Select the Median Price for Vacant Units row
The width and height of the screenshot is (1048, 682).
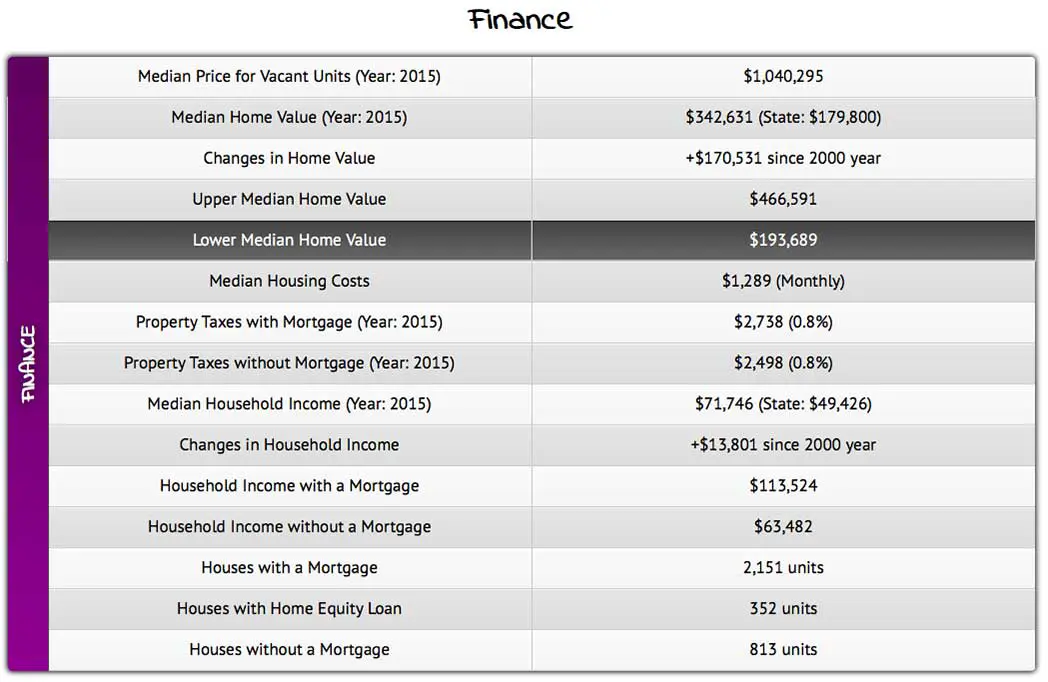coord(289,76)
